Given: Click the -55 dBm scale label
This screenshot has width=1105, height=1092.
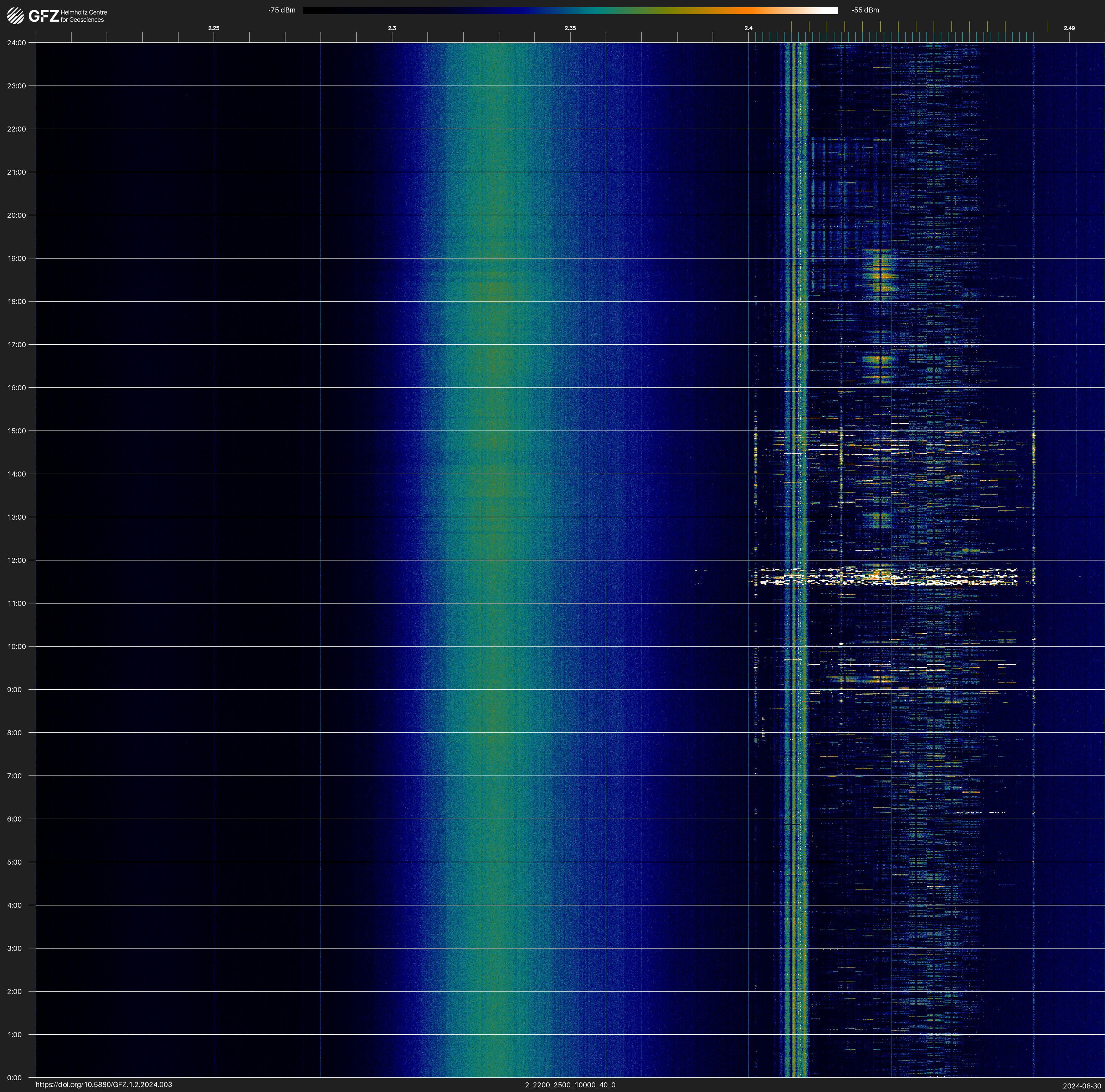Looking at the screenshot, I should pos(865,10).
